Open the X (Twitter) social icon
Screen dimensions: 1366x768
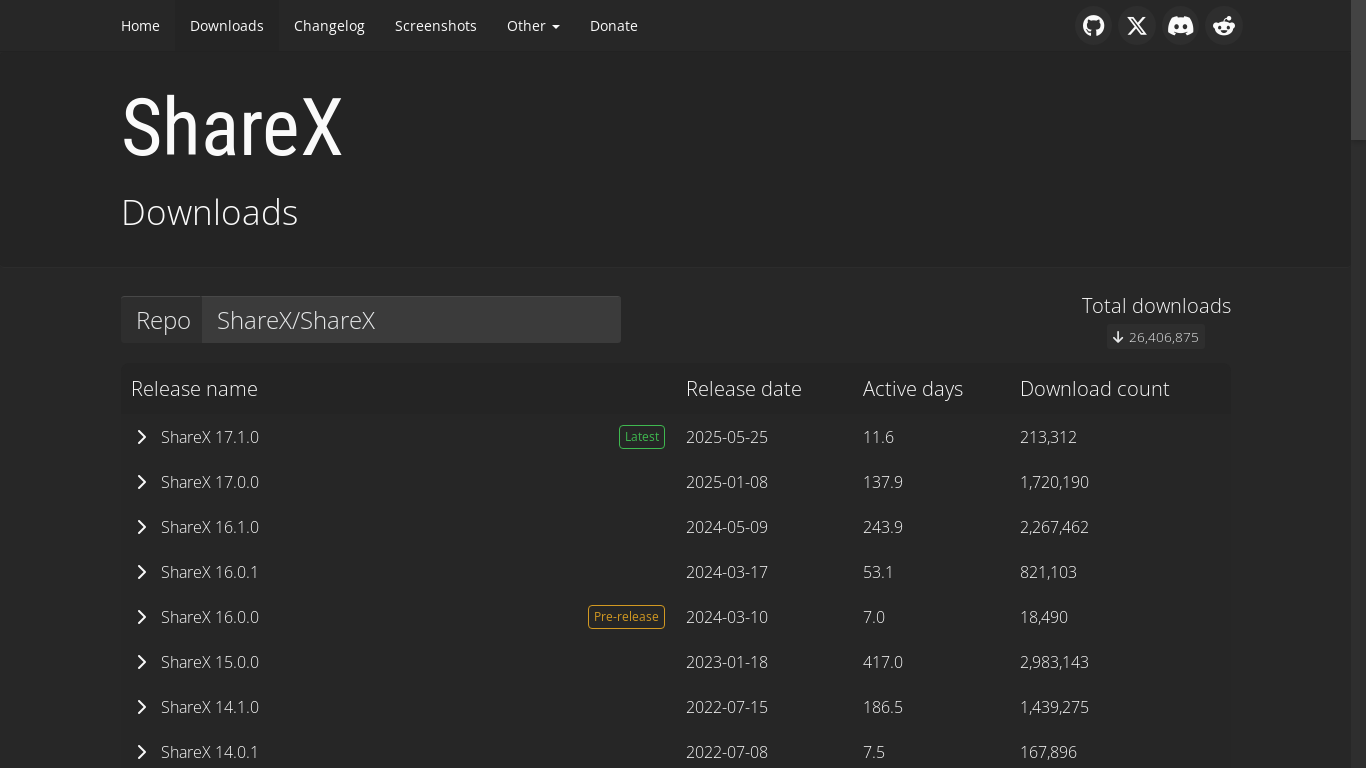[1137, 26]
